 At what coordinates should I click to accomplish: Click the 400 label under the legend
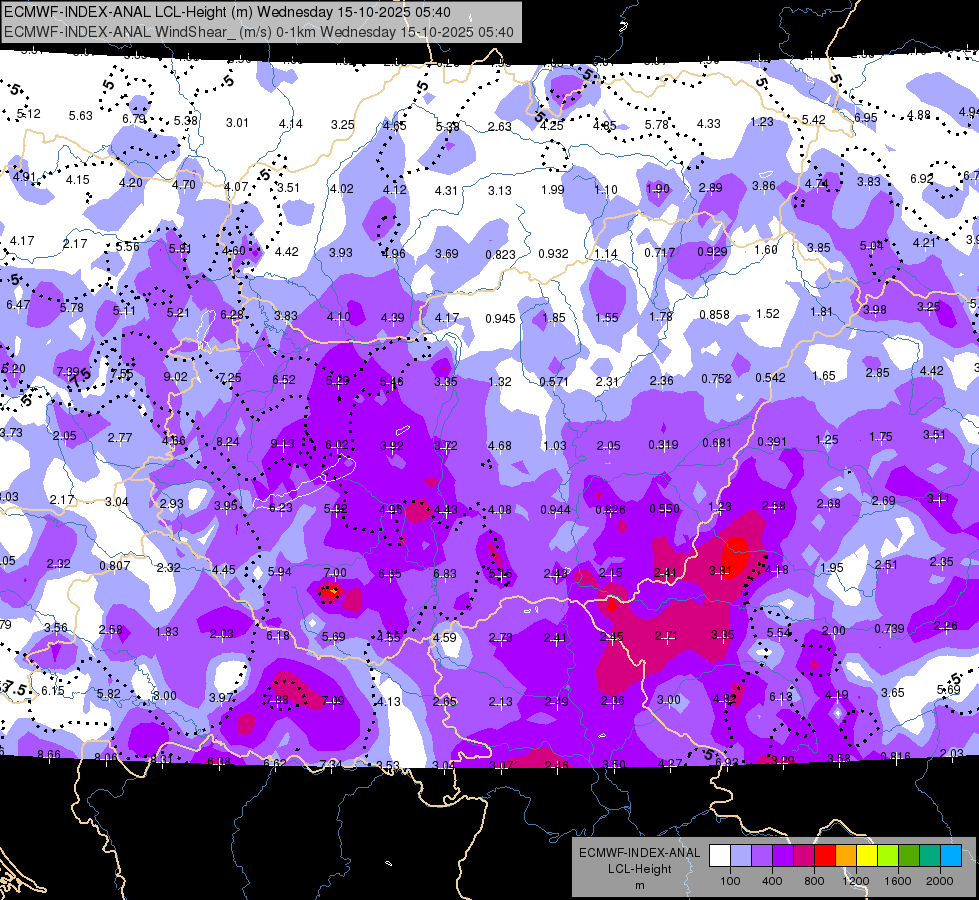[x=772, y=881]
